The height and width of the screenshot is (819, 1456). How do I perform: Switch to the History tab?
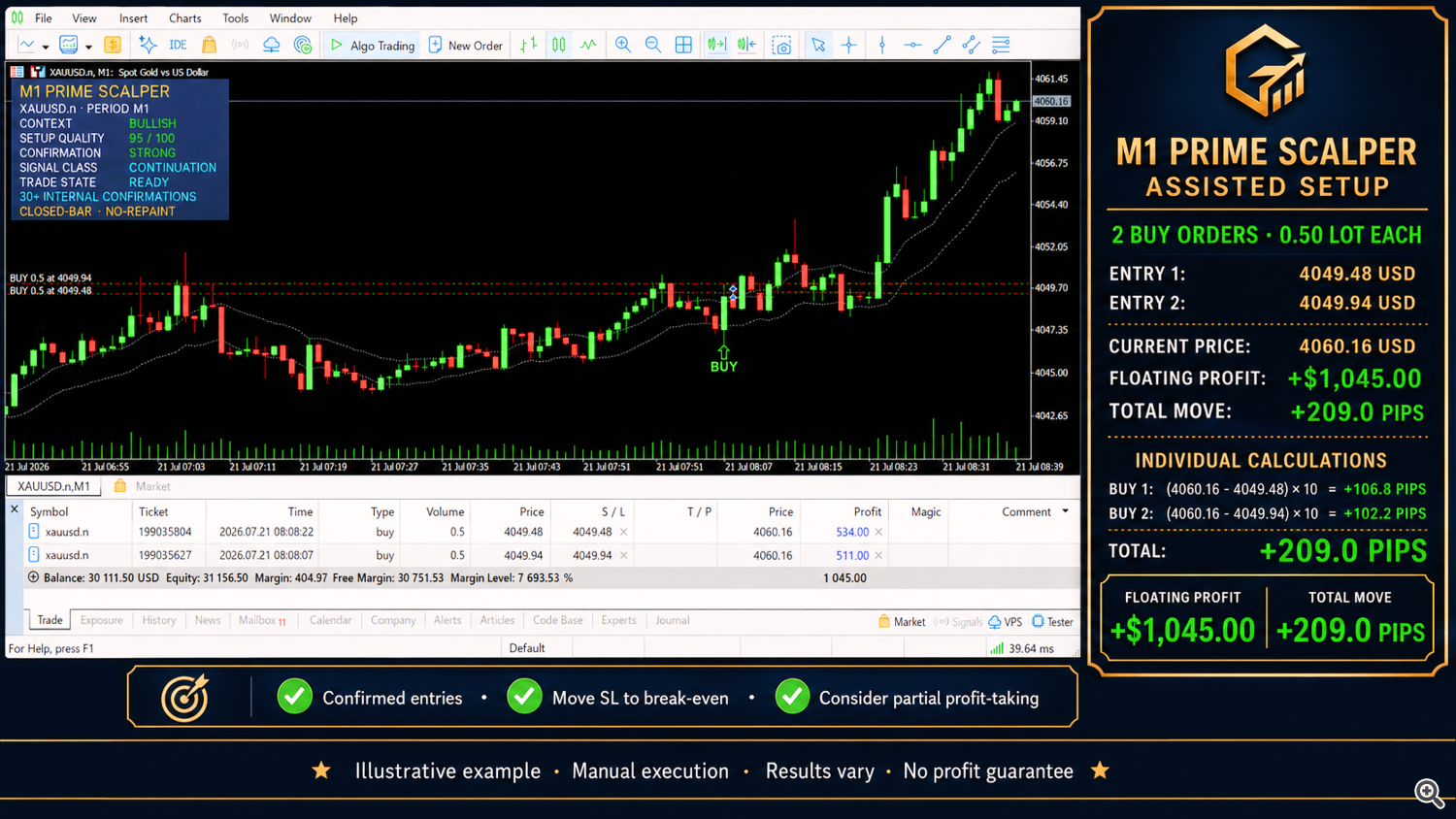coord(159,620)
